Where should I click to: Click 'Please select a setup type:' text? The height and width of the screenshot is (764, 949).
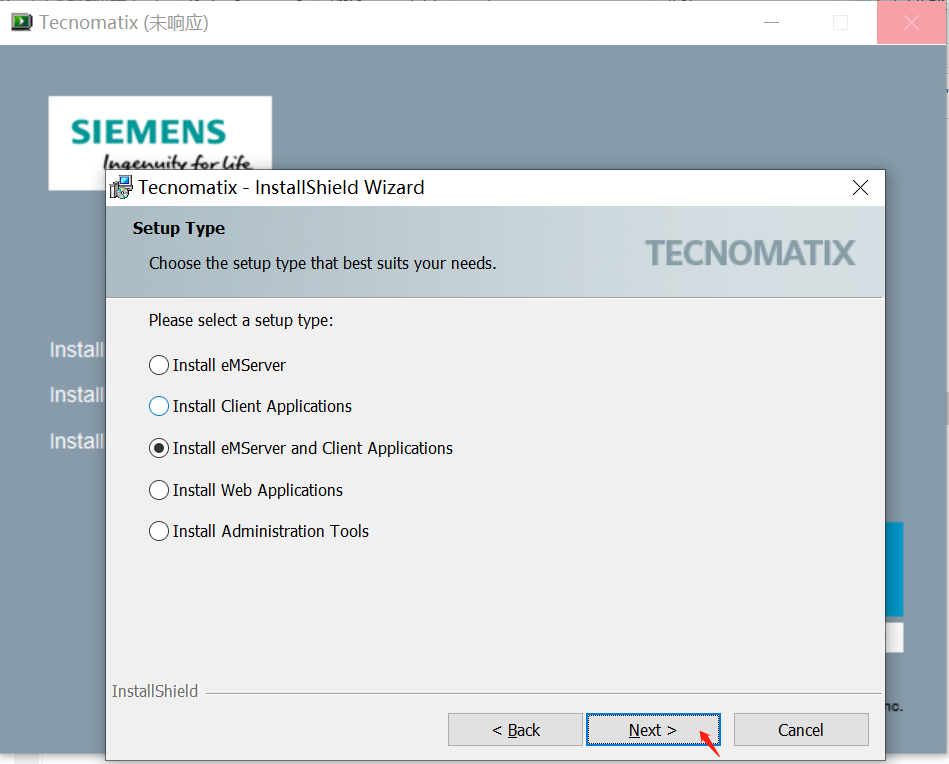pyautogui.click(x=241, y=320)
